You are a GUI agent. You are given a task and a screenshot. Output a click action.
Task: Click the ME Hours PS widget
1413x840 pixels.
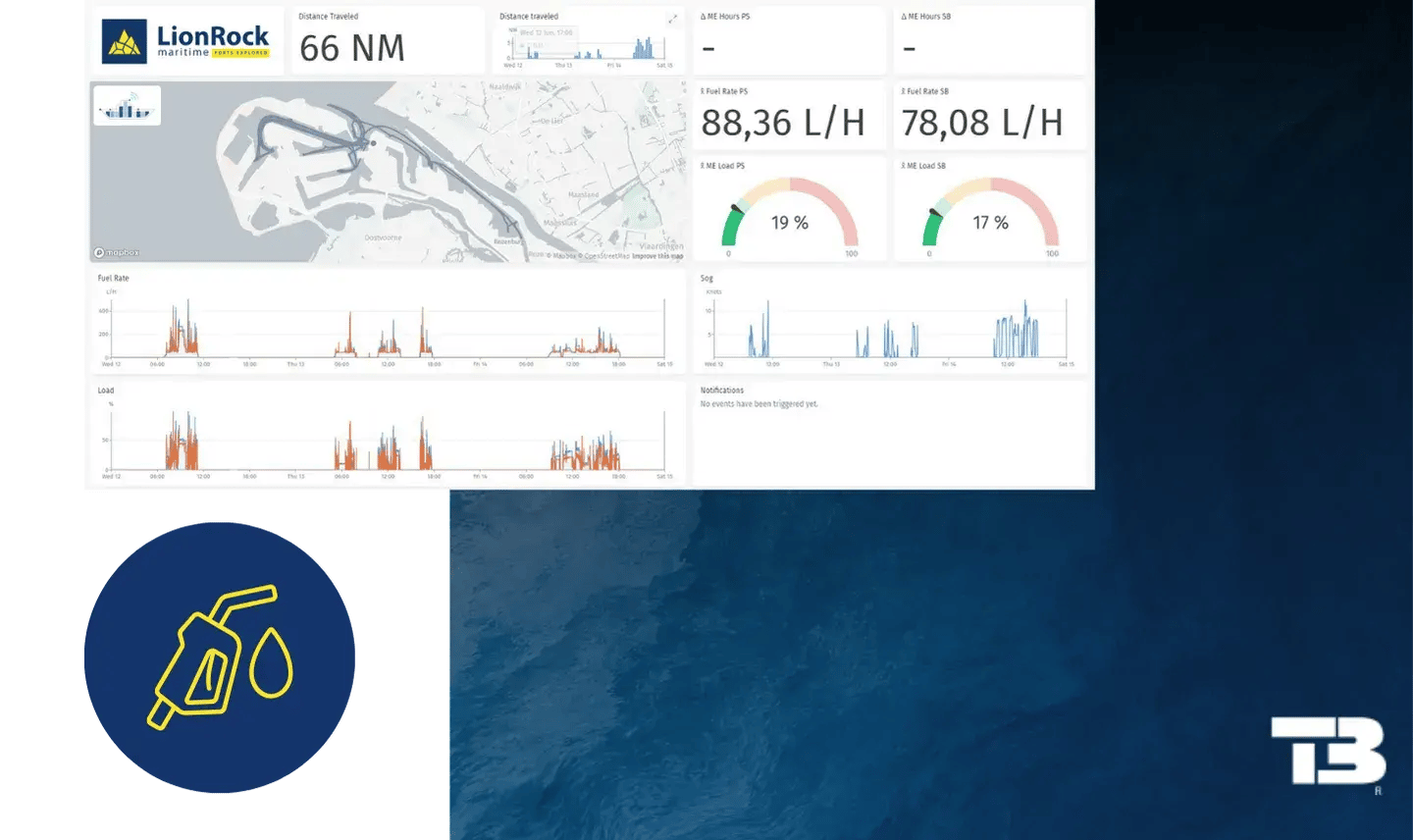789,40
